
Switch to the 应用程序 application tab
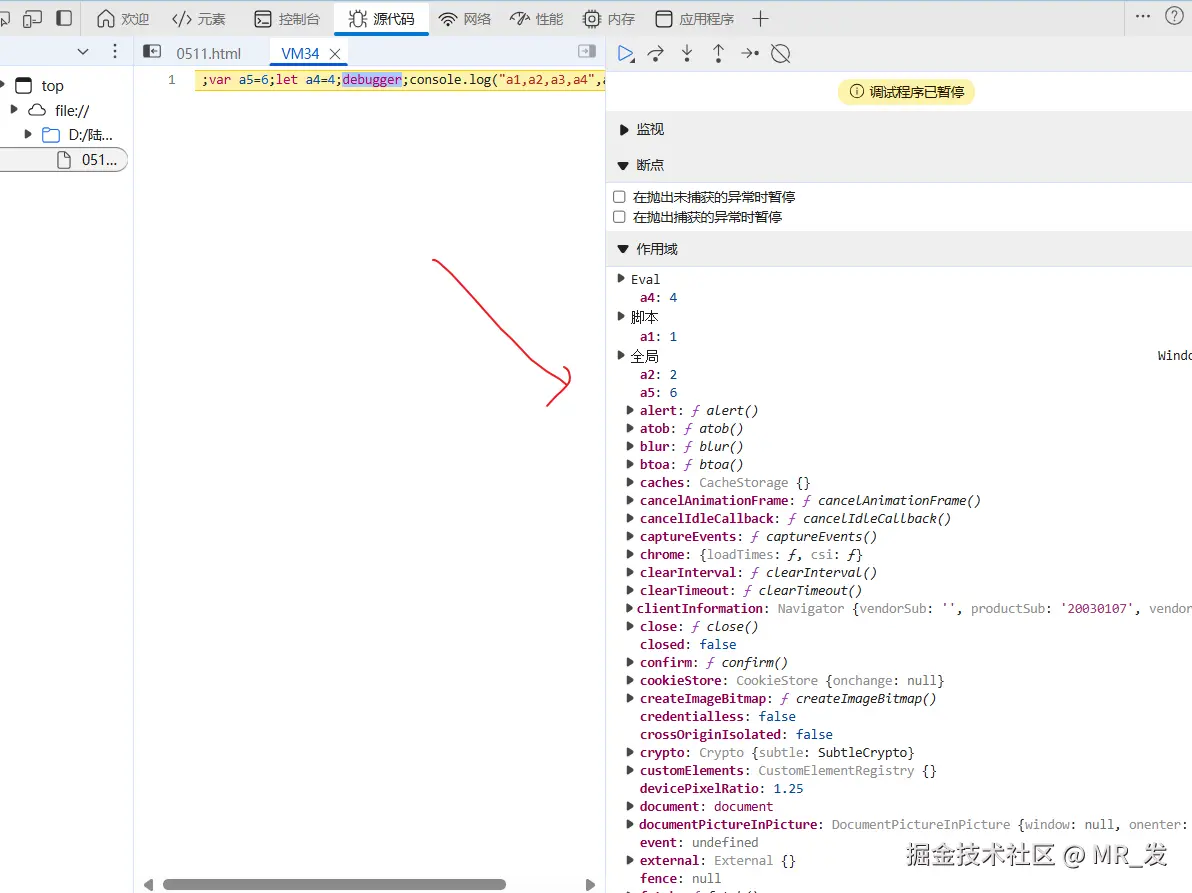tap(695, 19)
